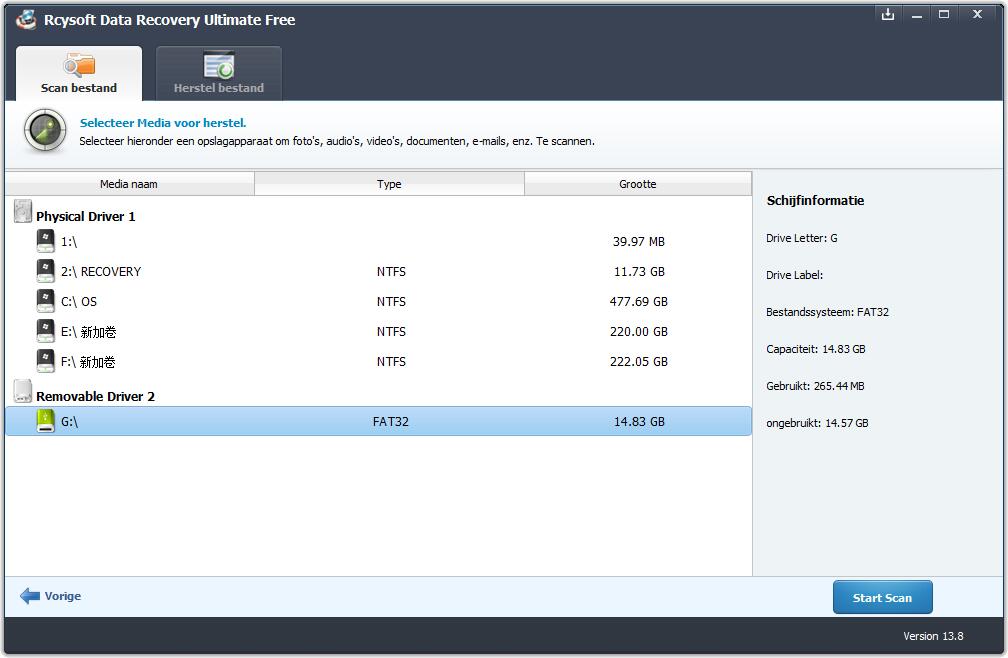Click the 2:\ RECOVERY drive icon
This screenshot has width=1008, height=658.
coord(46,271)
